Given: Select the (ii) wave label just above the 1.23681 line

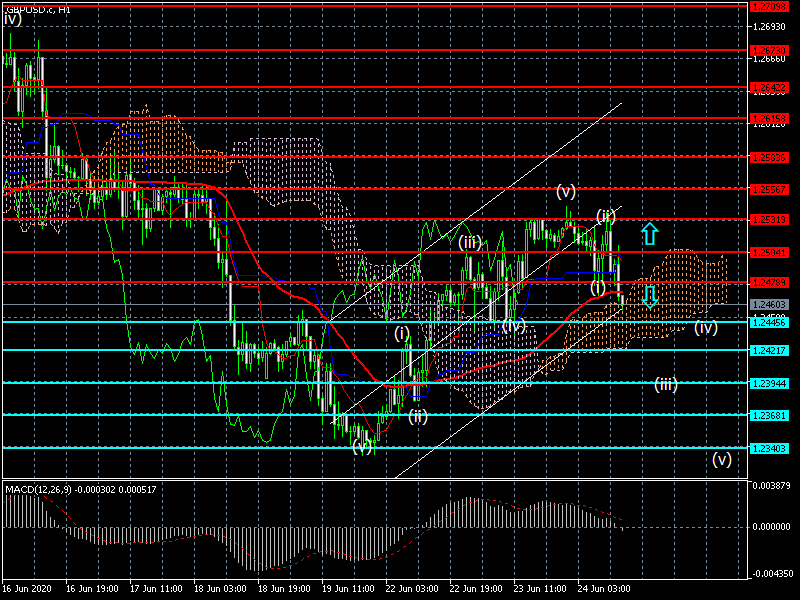Looking at the screenshot, I should [417, 416].
